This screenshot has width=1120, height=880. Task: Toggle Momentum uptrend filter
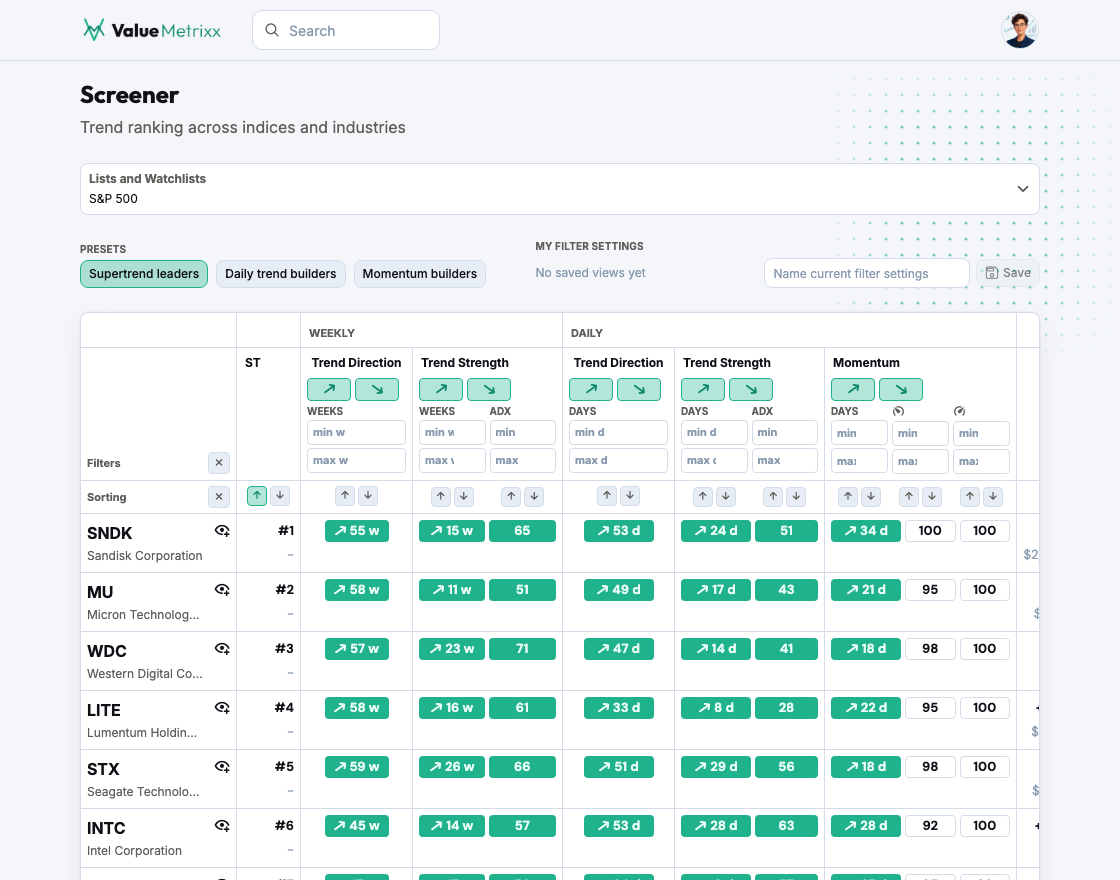853,389
